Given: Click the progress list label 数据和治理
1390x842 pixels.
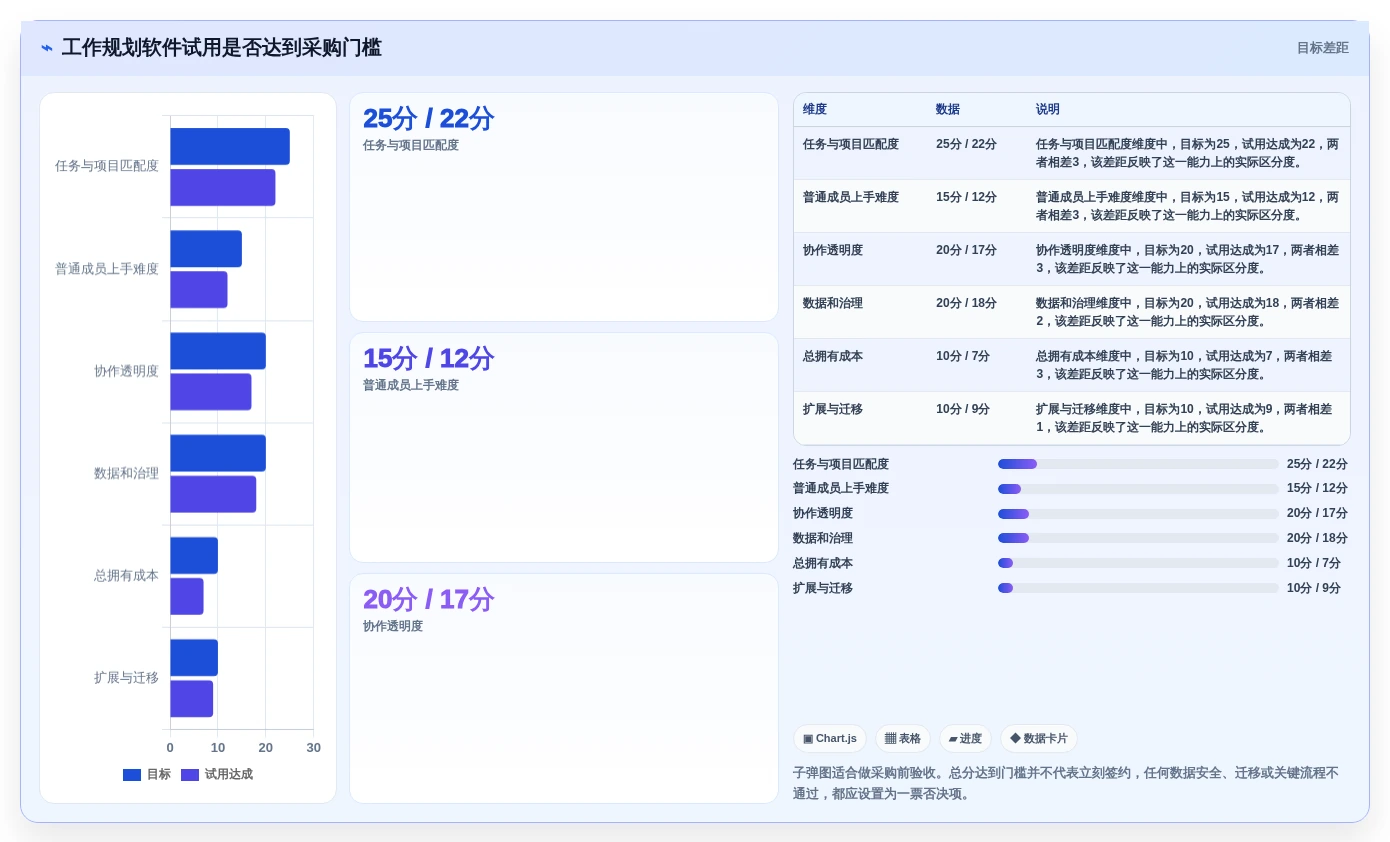Looking at the screenshot, I should pos(823,538).
